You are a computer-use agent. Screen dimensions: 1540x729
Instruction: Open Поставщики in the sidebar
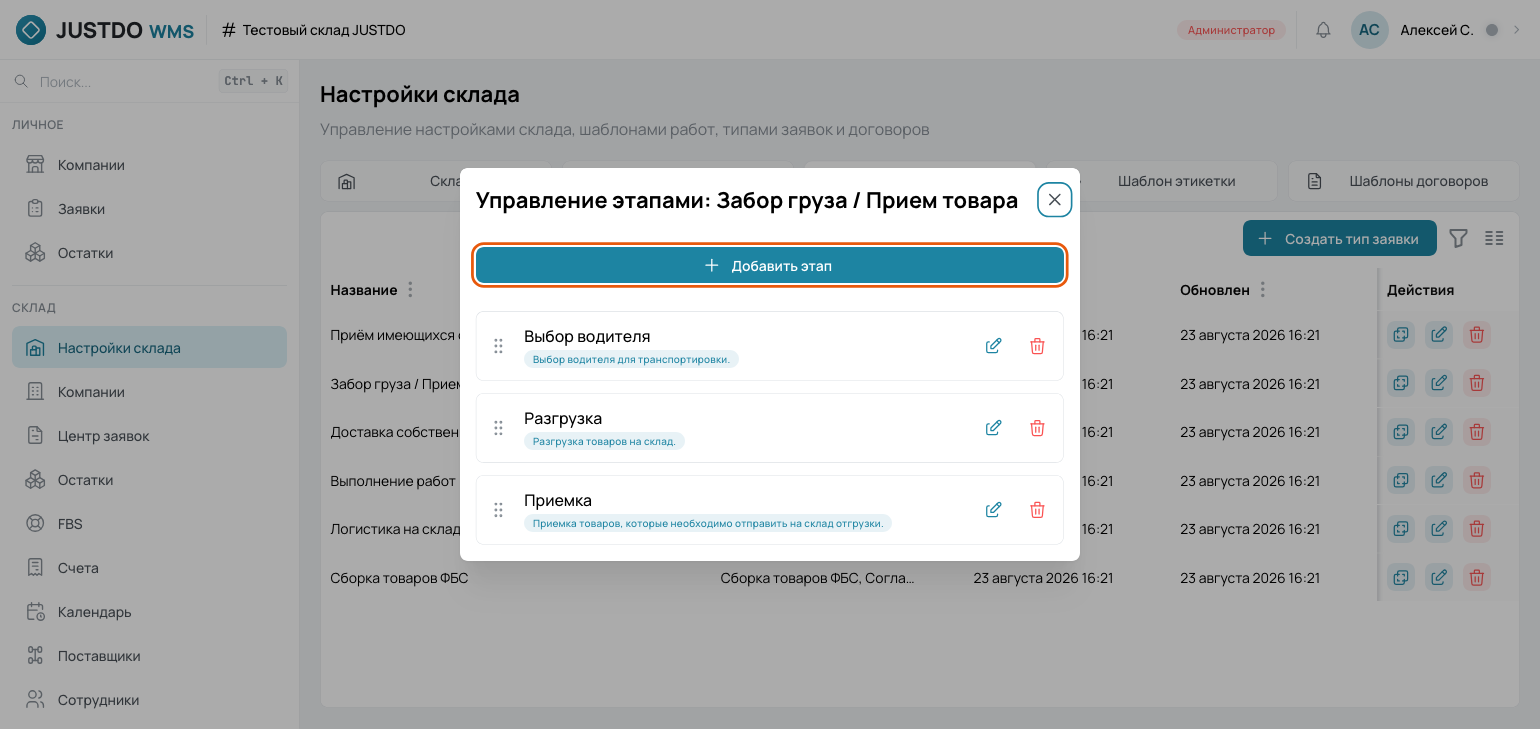coord(150,656)
